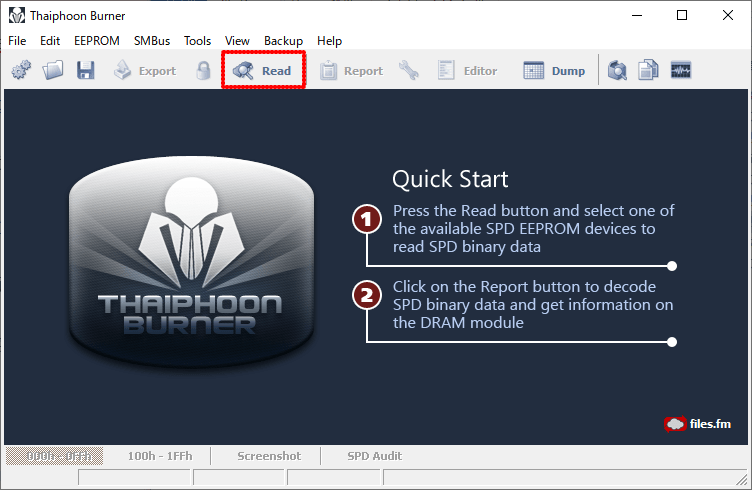Click the 'Press the Read button' instruction text
Image resolution: width=752 pixels, height=490 pixels.
click(x=533, y=229)
